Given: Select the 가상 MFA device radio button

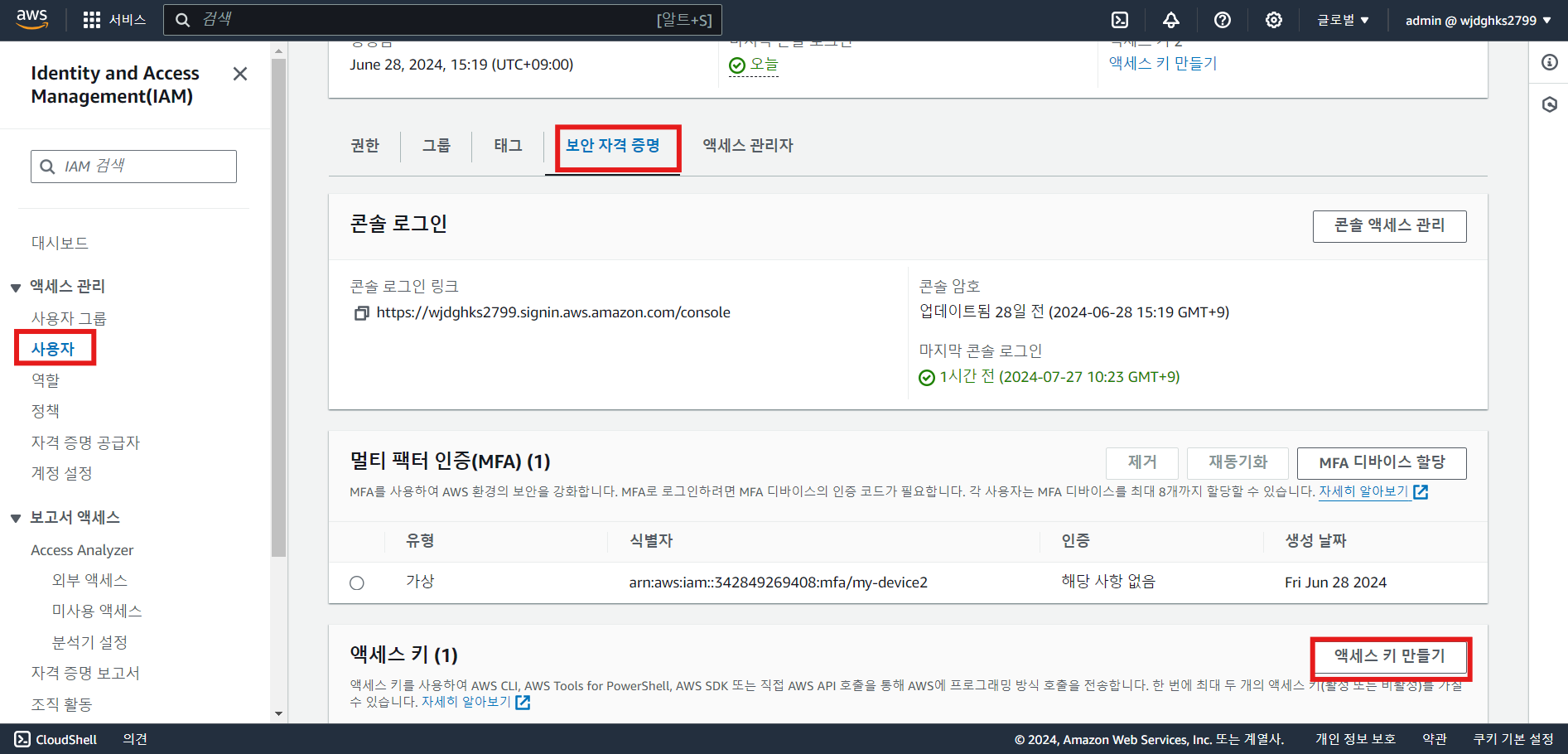Looking at the screenshot, I should [357, 582].
